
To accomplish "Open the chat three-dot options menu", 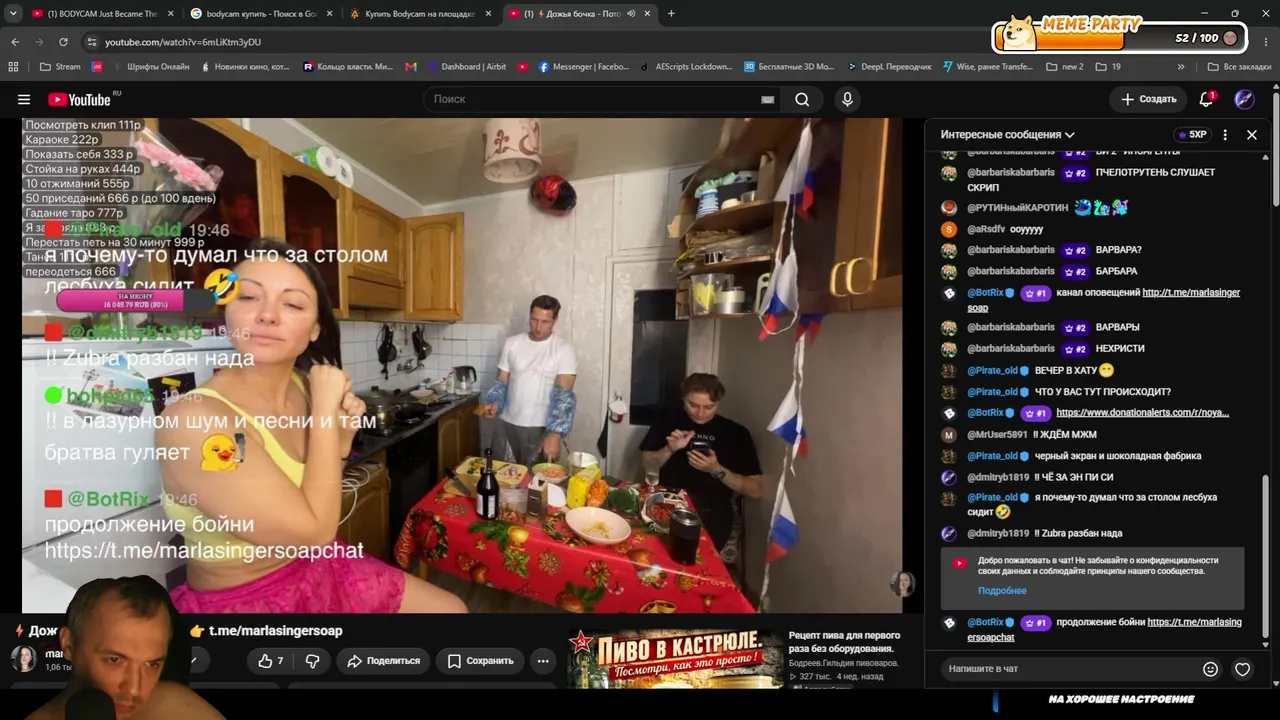I will click(x=1225, y=134).
